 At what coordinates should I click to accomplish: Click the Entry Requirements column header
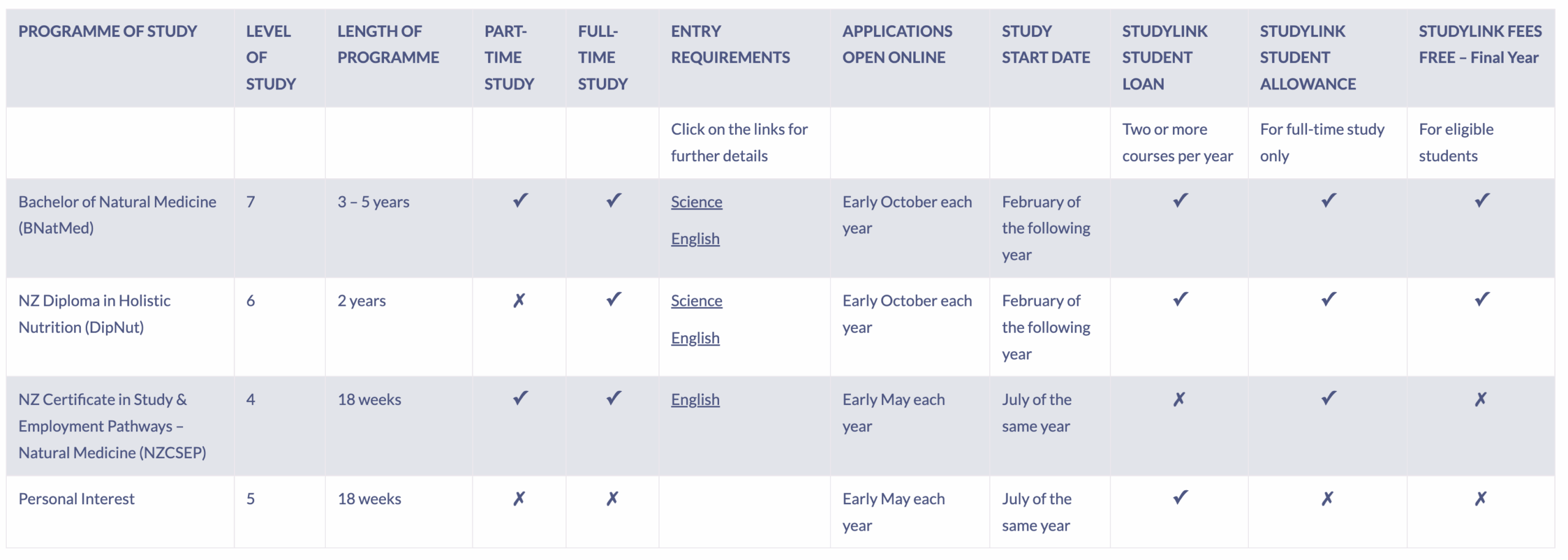tap(730, 44)
